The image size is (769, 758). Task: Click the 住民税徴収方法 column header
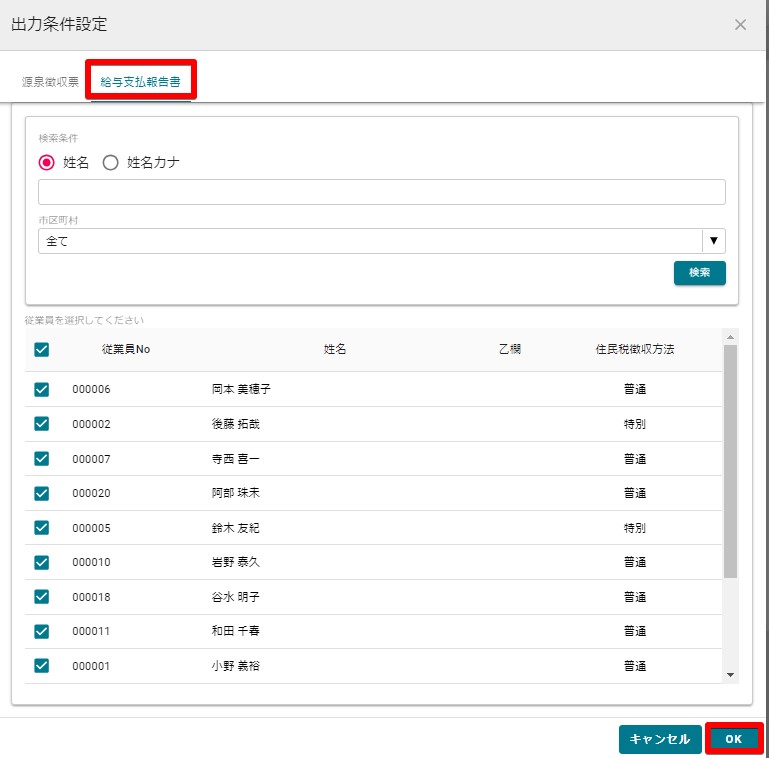point(635,349)
